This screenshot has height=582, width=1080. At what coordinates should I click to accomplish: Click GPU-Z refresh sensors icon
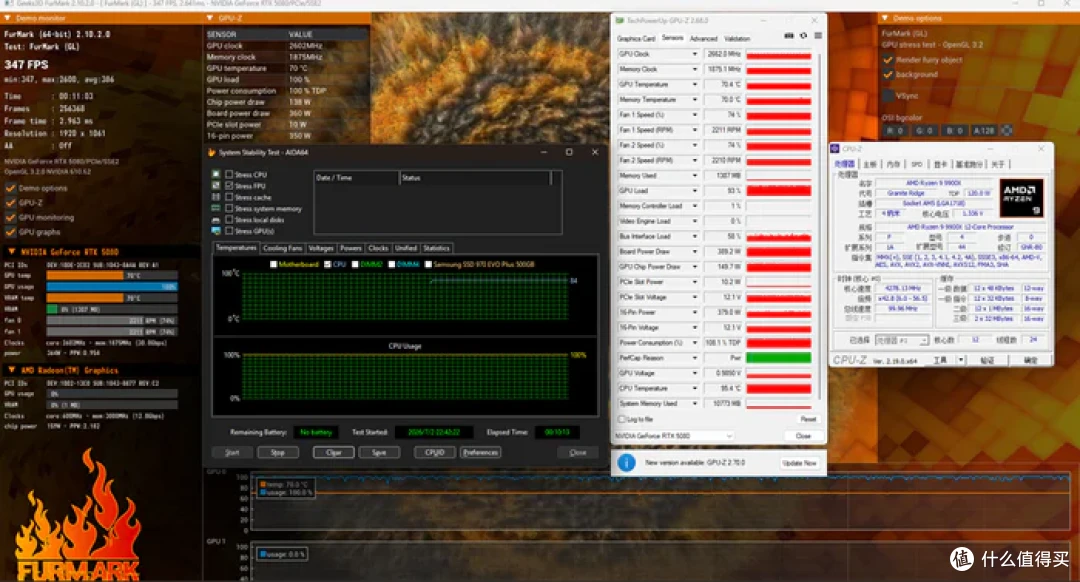tap(803, 36)
